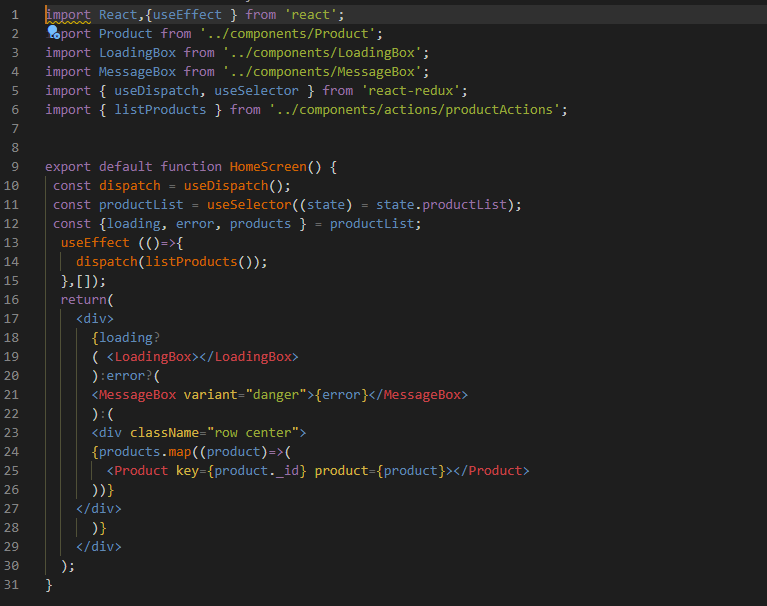The width and height of the screenshot is (767, 606).
Task: Click 'products' in the destructuring on line 12
Action: 260,224
